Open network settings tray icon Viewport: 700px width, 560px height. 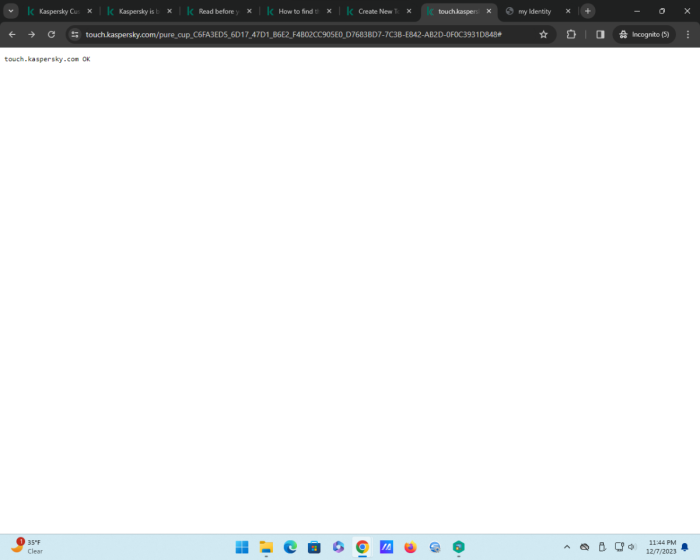tap(619, 547)
